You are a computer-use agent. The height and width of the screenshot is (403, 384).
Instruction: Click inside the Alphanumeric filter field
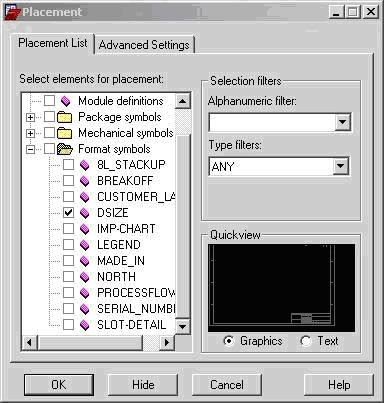(x=272, y=122)
